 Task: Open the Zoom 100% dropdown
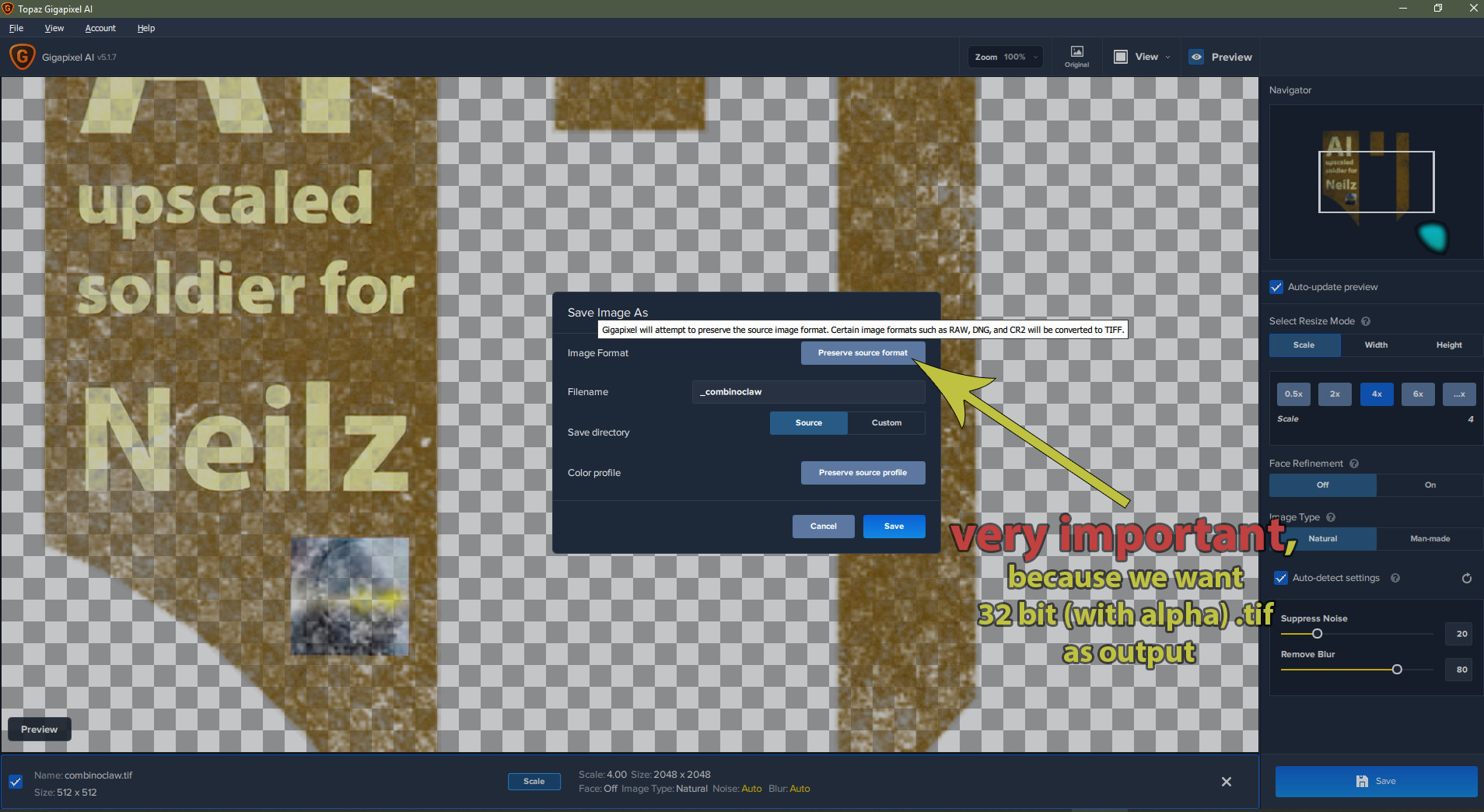(x=1006, y=57)
